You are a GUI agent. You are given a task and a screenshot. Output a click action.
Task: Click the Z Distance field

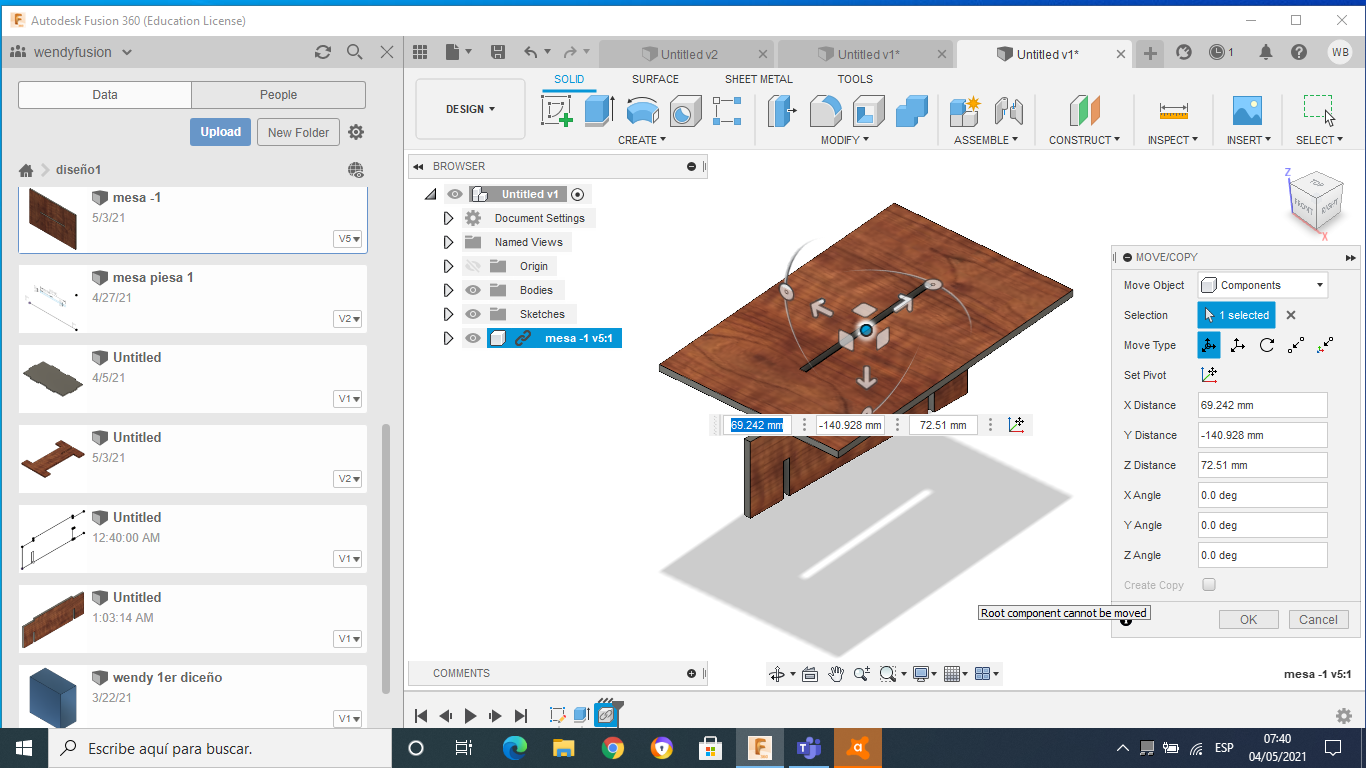[1263, 465]
